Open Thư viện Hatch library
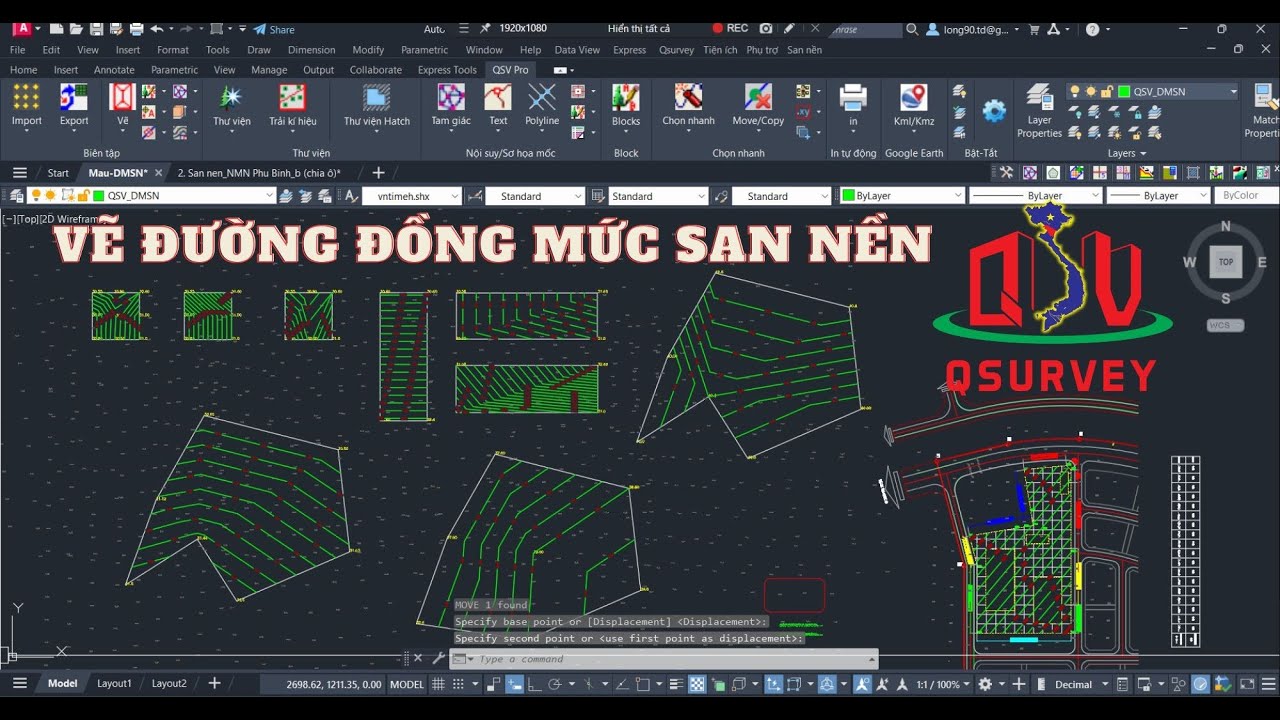The image size is (1280, 720). (377, 106)
